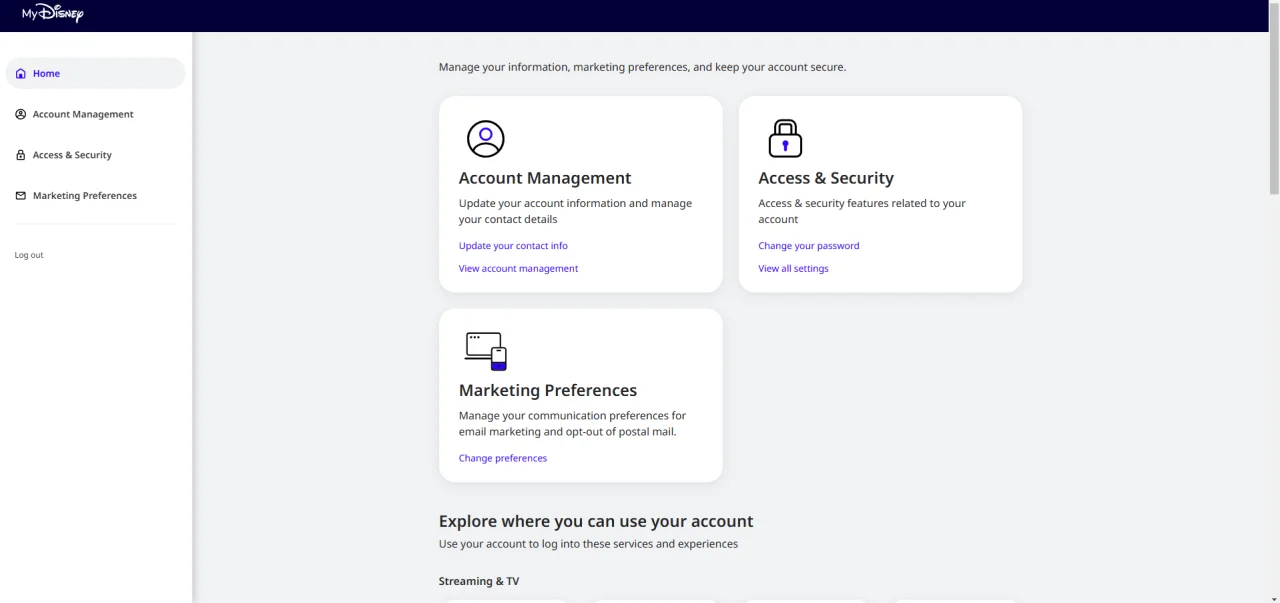The image size is (1280, 603).
Task: Click the Account Management card heading
Action: (x=545, y=178)
